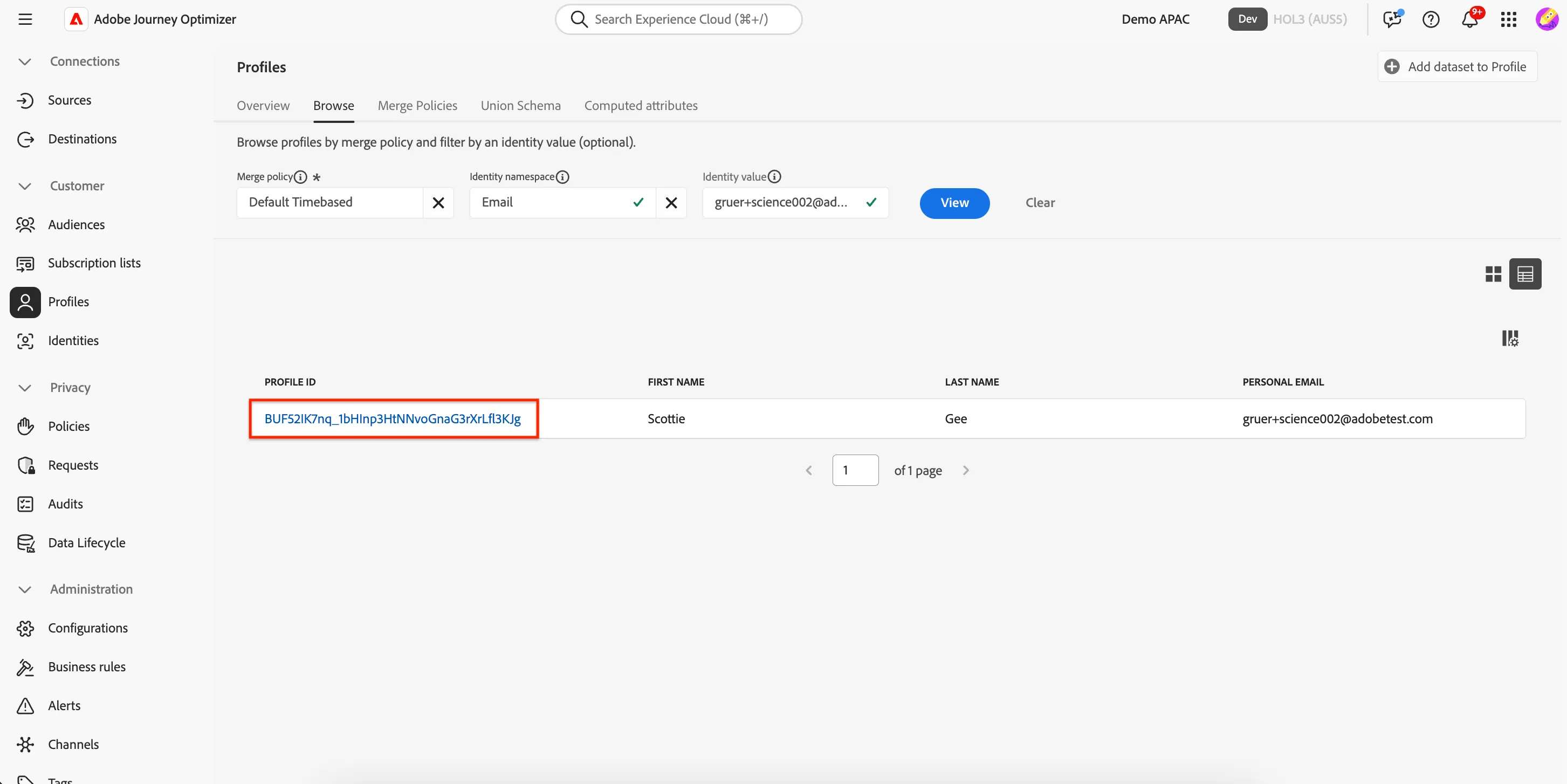This screenshot has height=784, width=1567.
Task: Click the blue View button
Action: tap(954, 203)
